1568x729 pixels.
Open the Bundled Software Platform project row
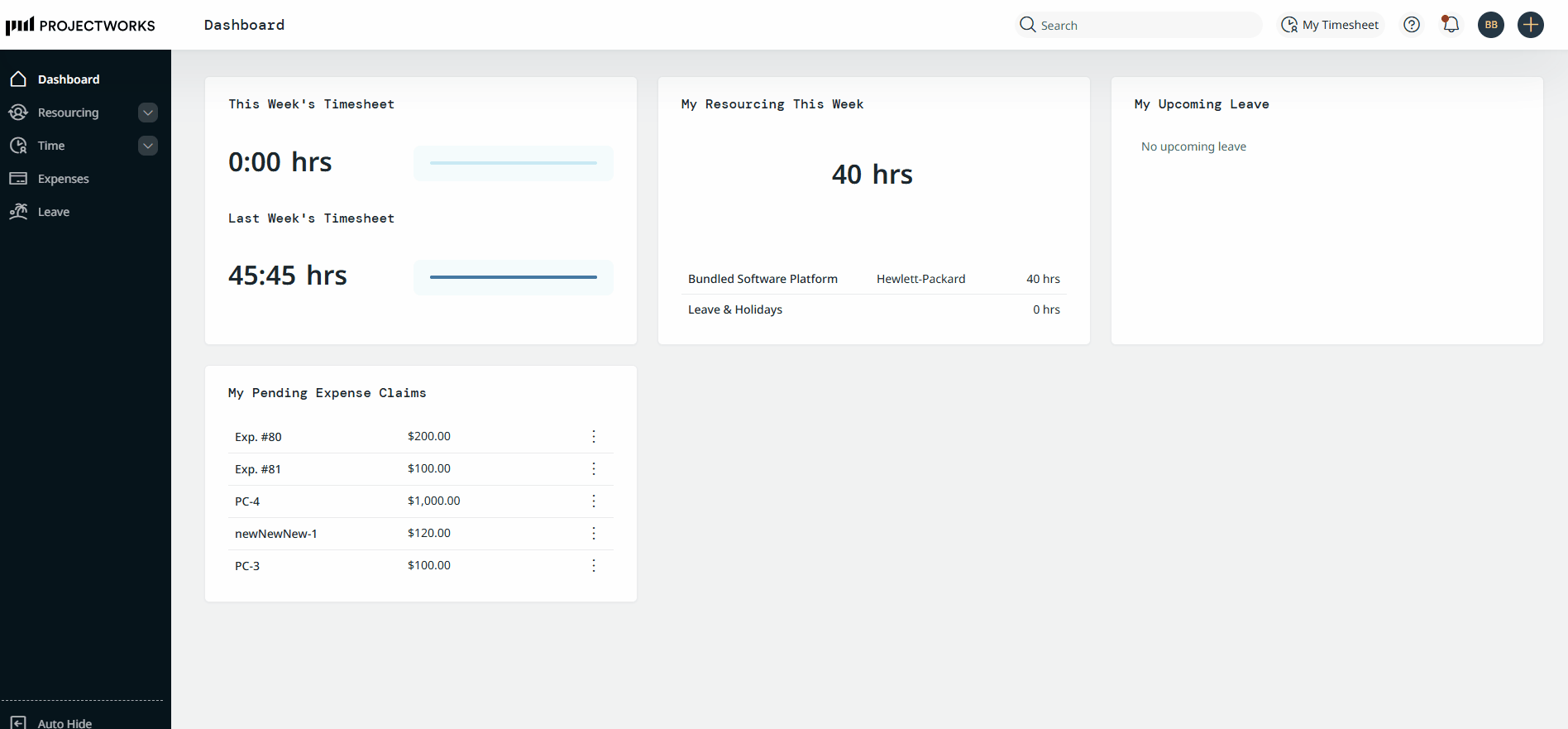click(762, 279)
